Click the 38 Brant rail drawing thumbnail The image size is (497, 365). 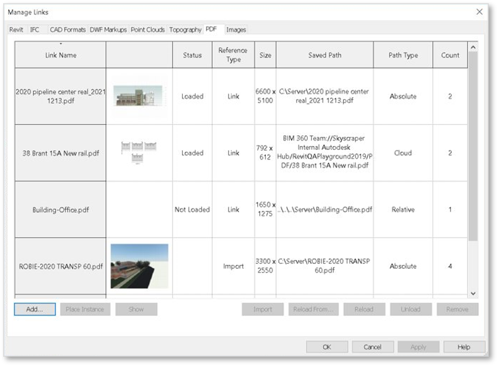(x=138, y=152)
